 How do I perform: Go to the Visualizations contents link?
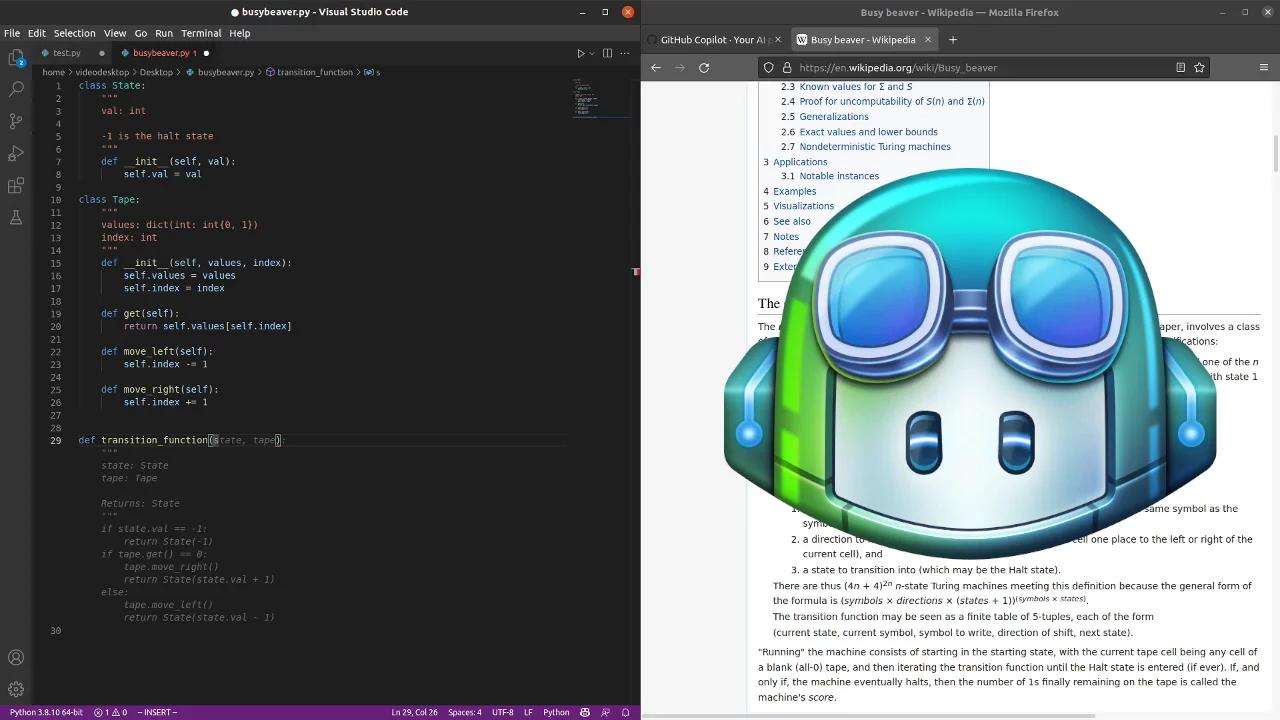click(803, 206)
